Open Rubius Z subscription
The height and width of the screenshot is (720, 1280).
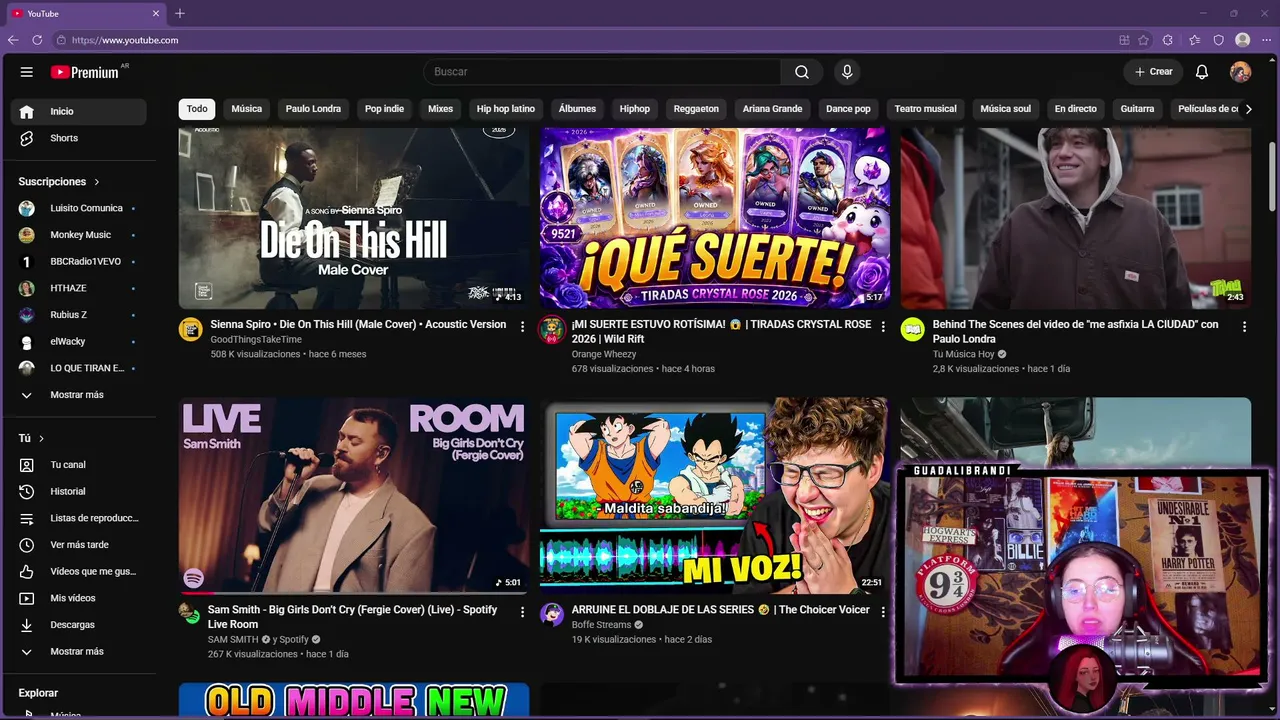click(79, 315)
